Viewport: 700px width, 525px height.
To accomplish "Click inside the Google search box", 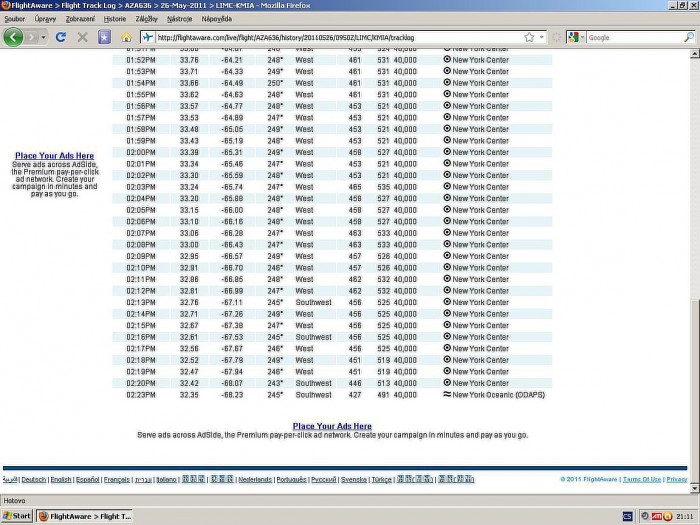I will tap(634, 38).
